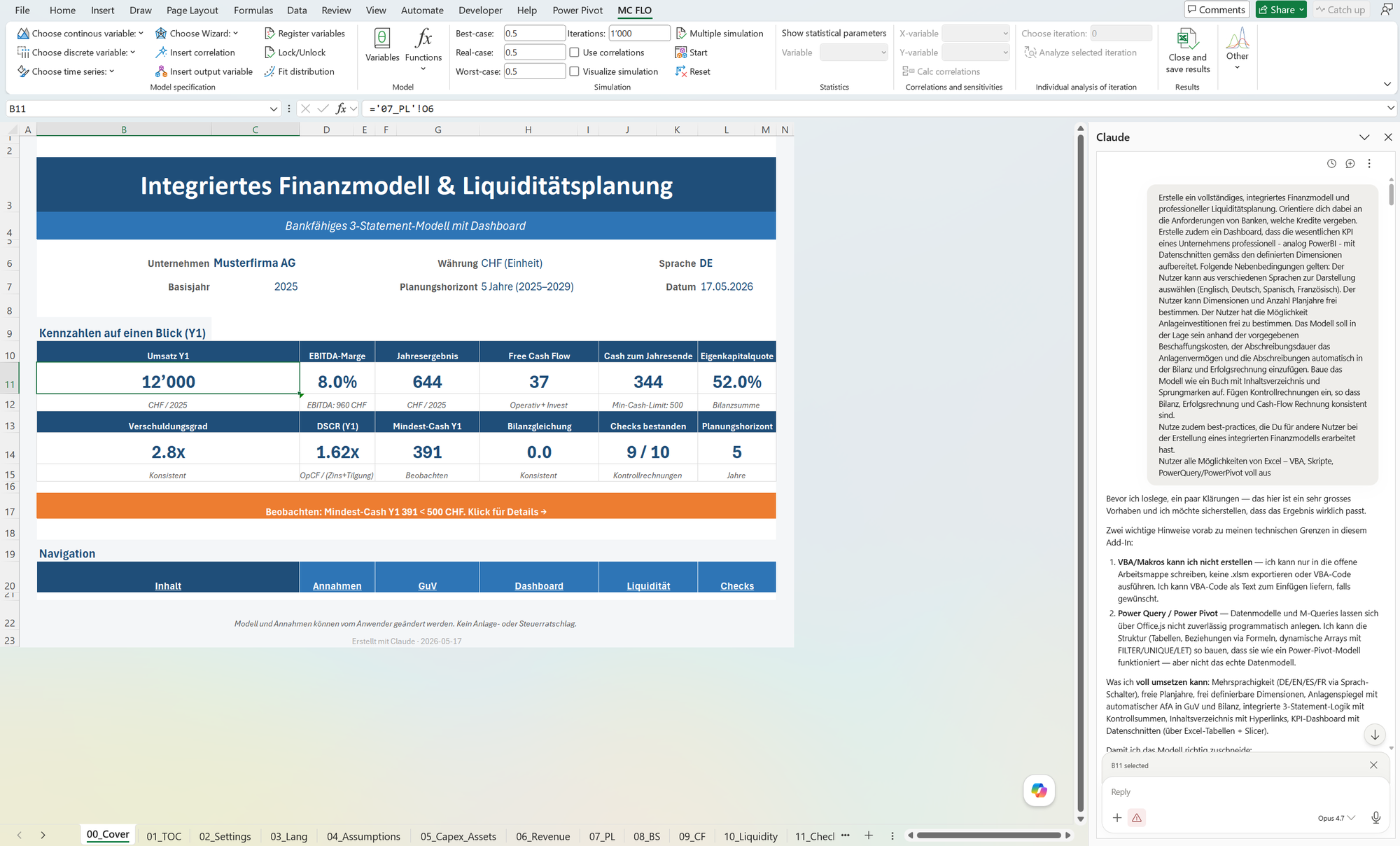
Task: Jump to latest message with down arrow
Action: coord(1375,735)
